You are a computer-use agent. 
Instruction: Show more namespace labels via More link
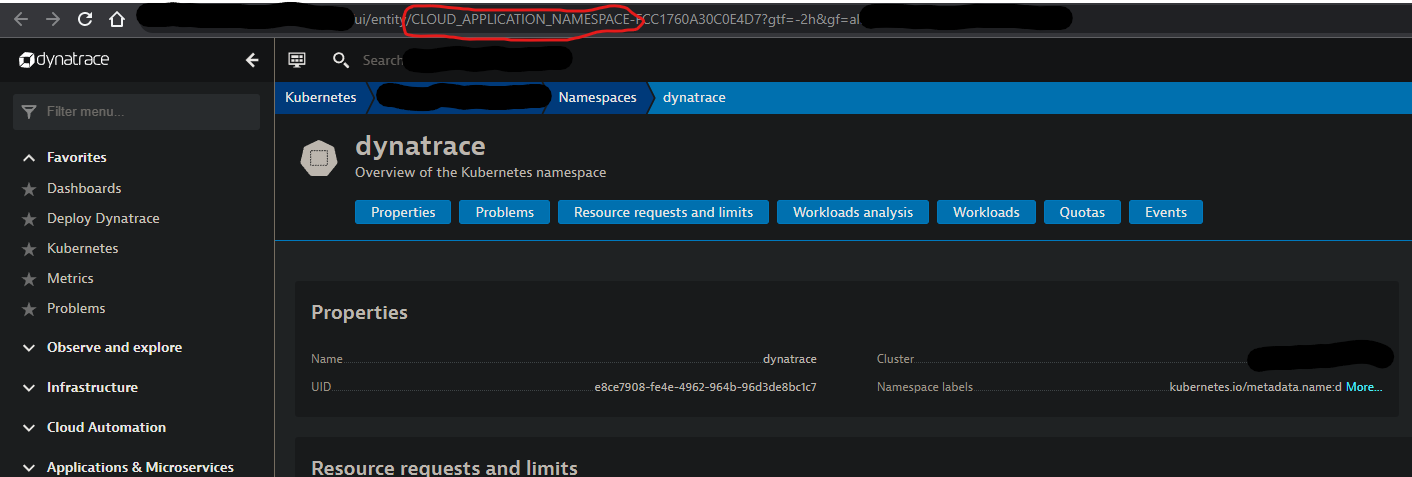(1364, 386)
